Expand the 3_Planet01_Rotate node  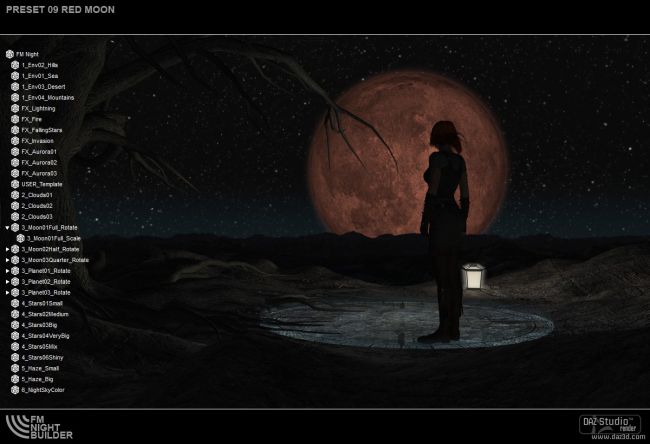7,271
